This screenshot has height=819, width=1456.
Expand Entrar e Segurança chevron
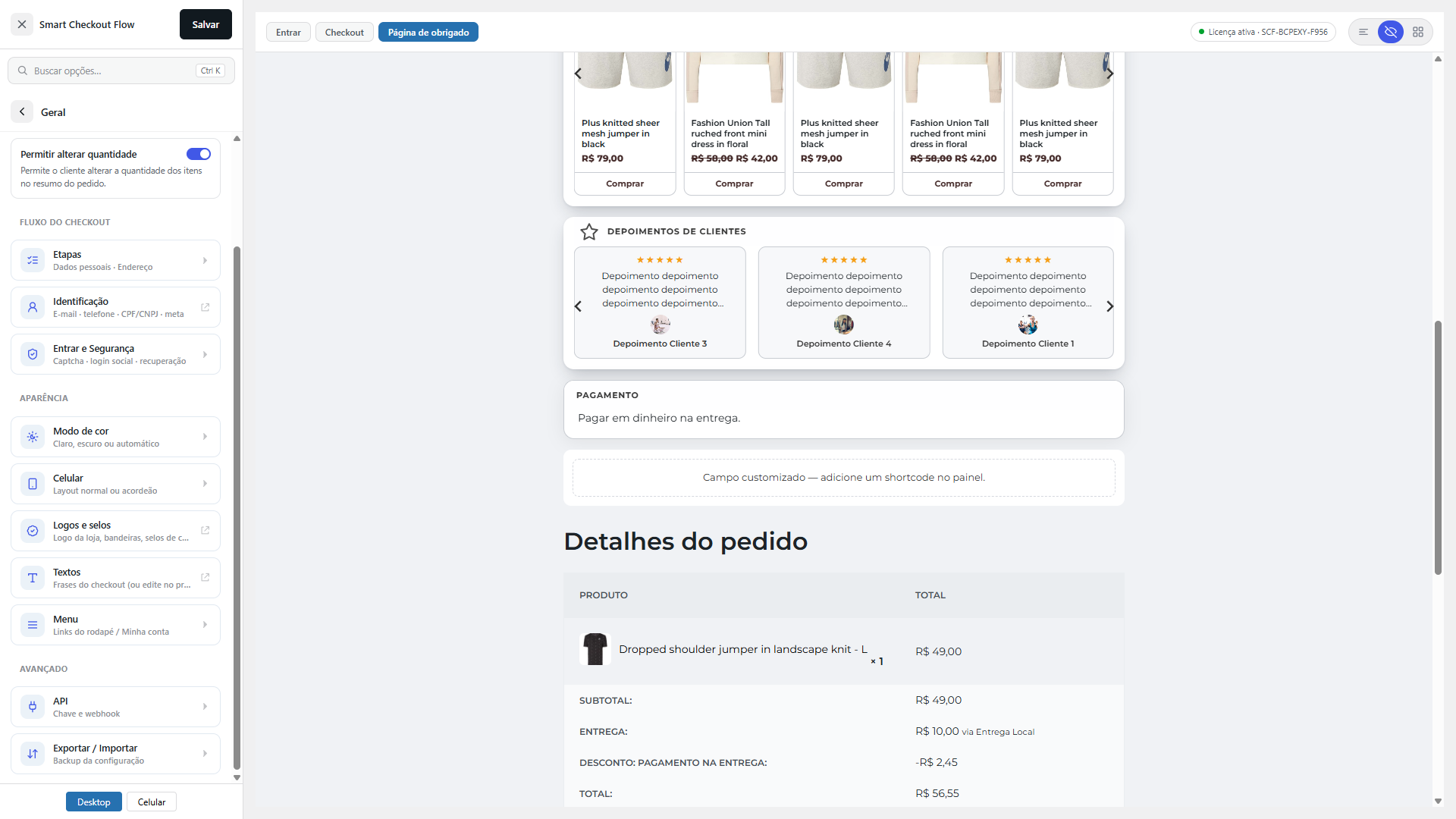pyautogui.click(x=205, y=354)
